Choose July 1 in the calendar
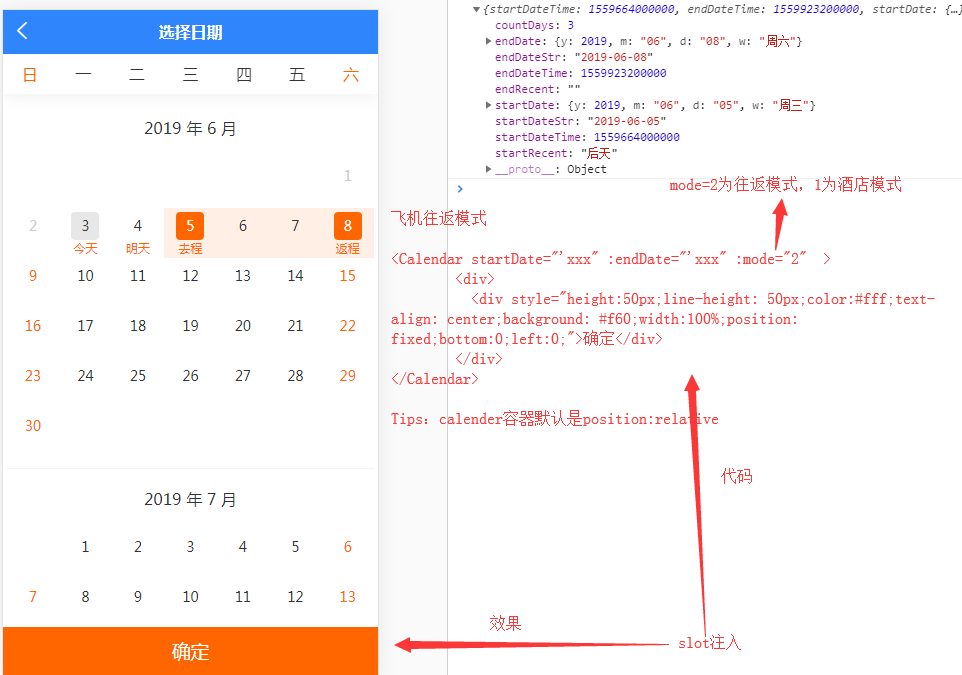The width and height of the screenshot is (962, 675). tap(85, 547)
